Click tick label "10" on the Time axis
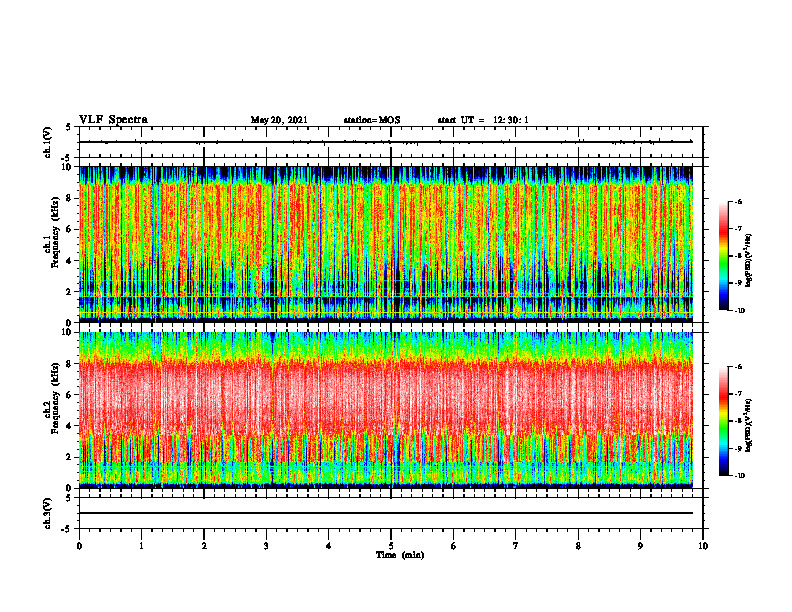 tap(703, 546)
